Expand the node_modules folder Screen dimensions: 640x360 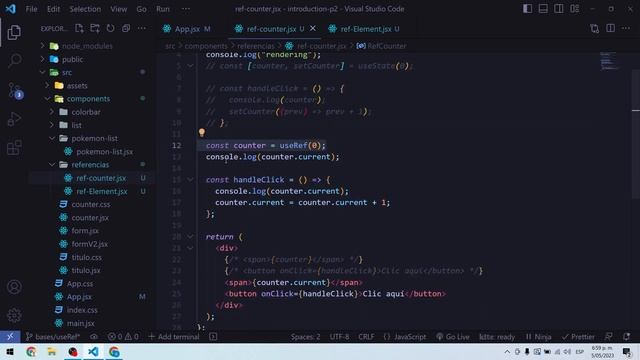[42, 46]
